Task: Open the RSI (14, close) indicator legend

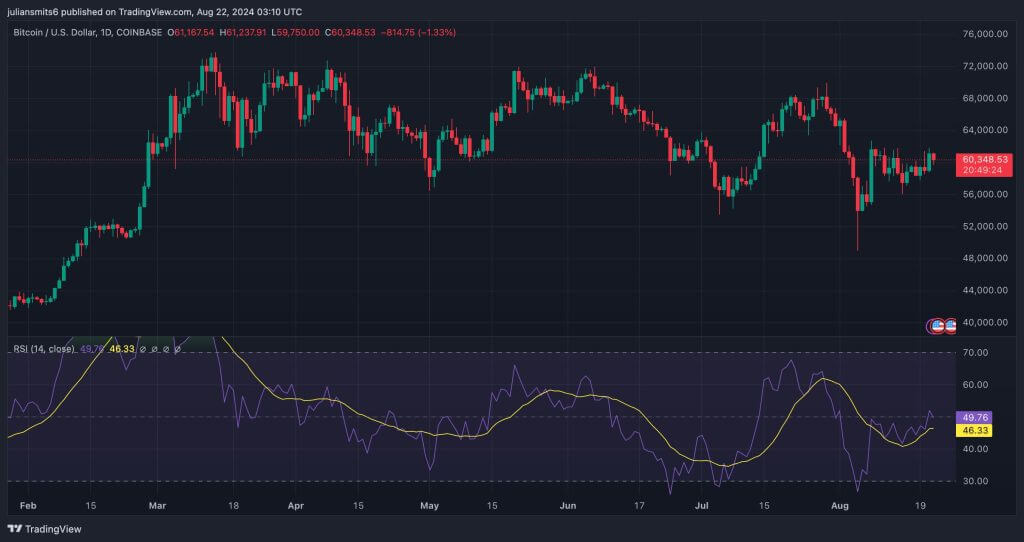Action: 44,349
